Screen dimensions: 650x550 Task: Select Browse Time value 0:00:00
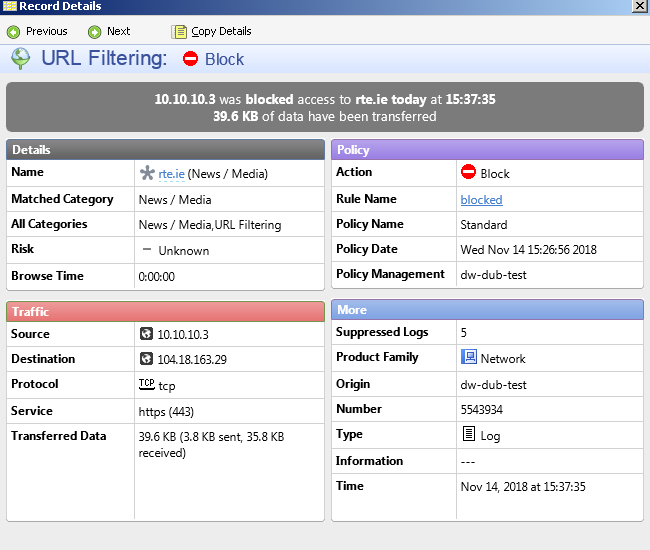[x=157, y=276]
